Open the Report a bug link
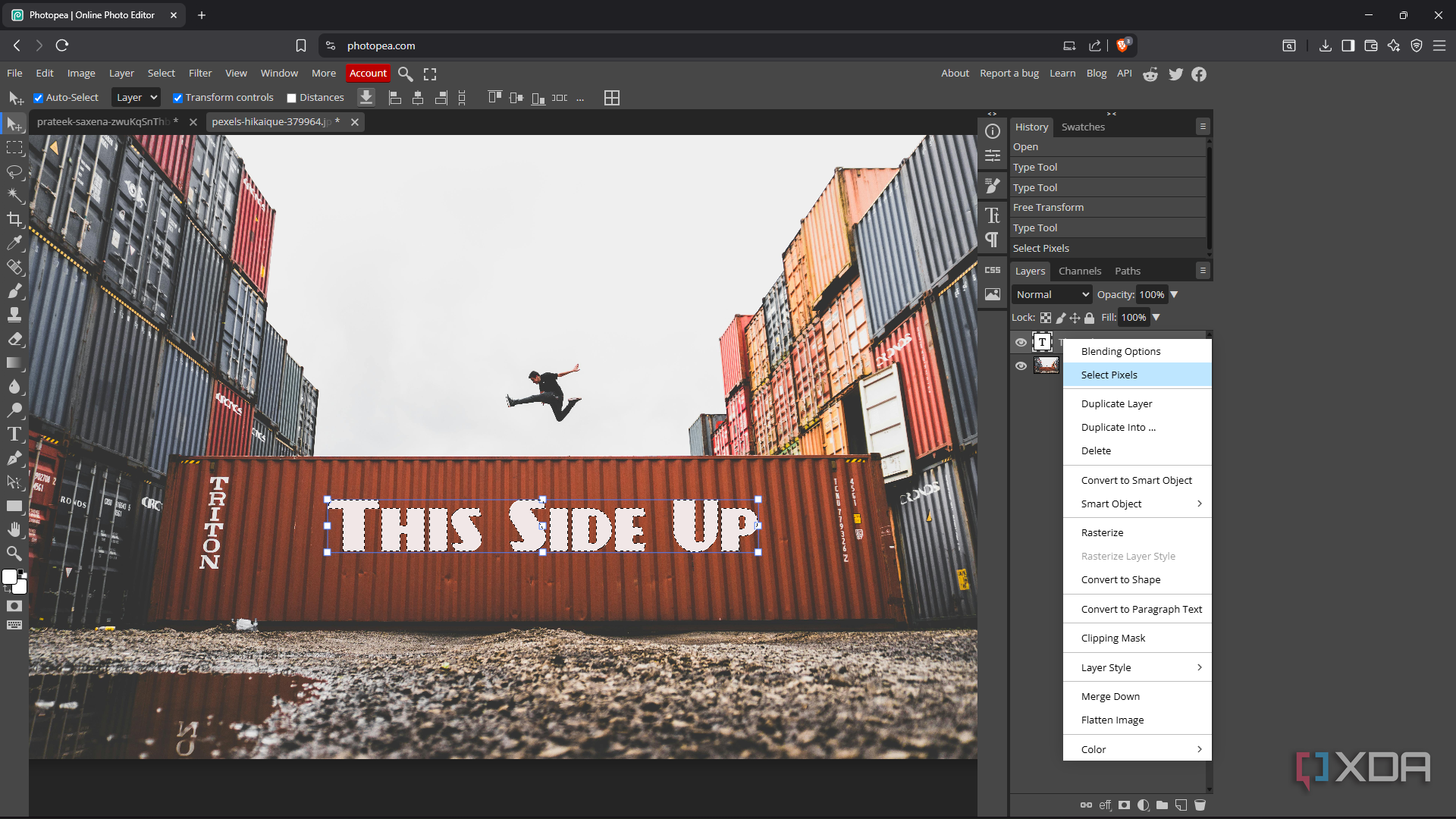This screenshot has height=819, width=1456. coord(1009,74)
